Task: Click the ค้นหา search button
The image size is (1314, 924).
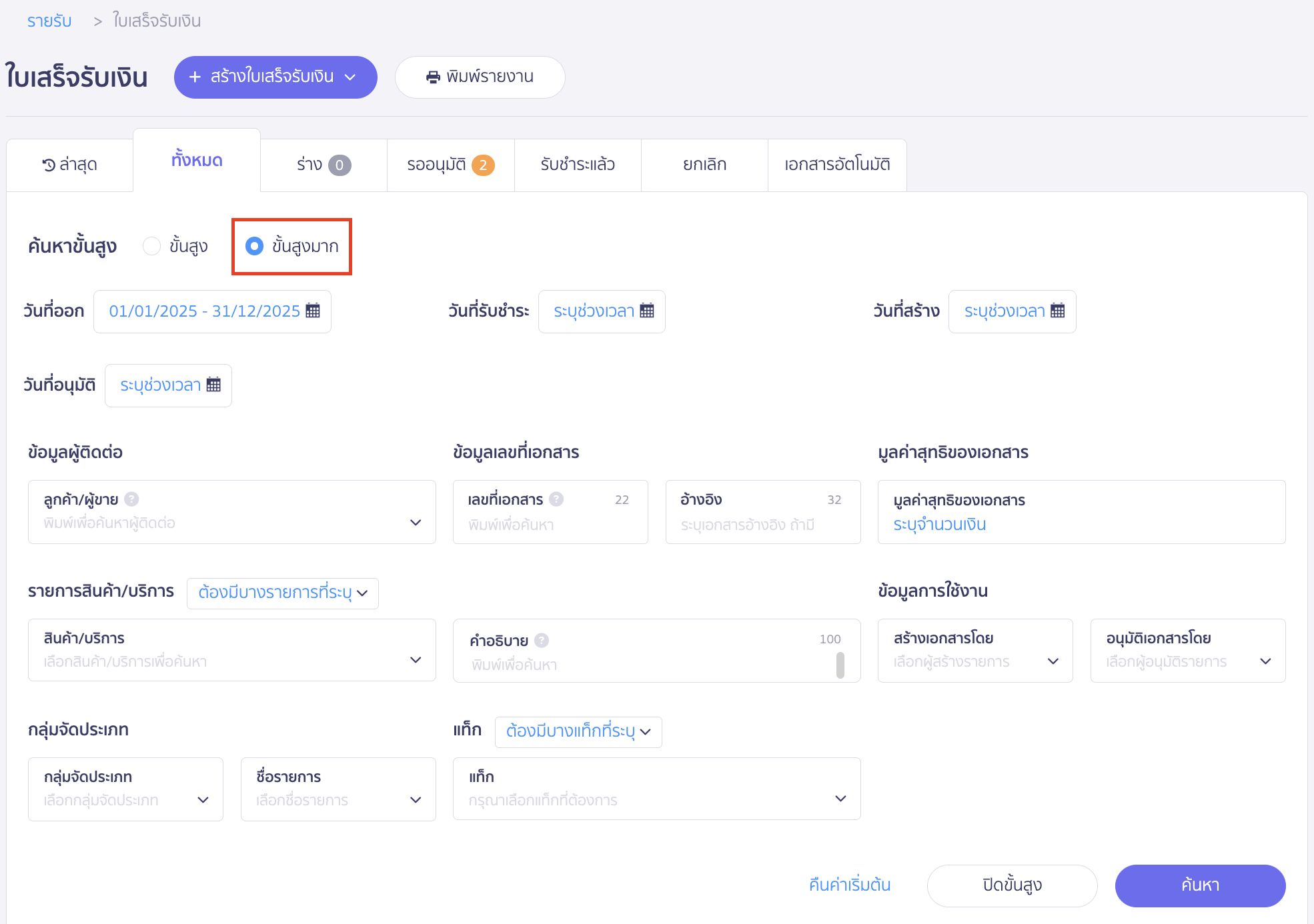Action: pos(1199,885)
